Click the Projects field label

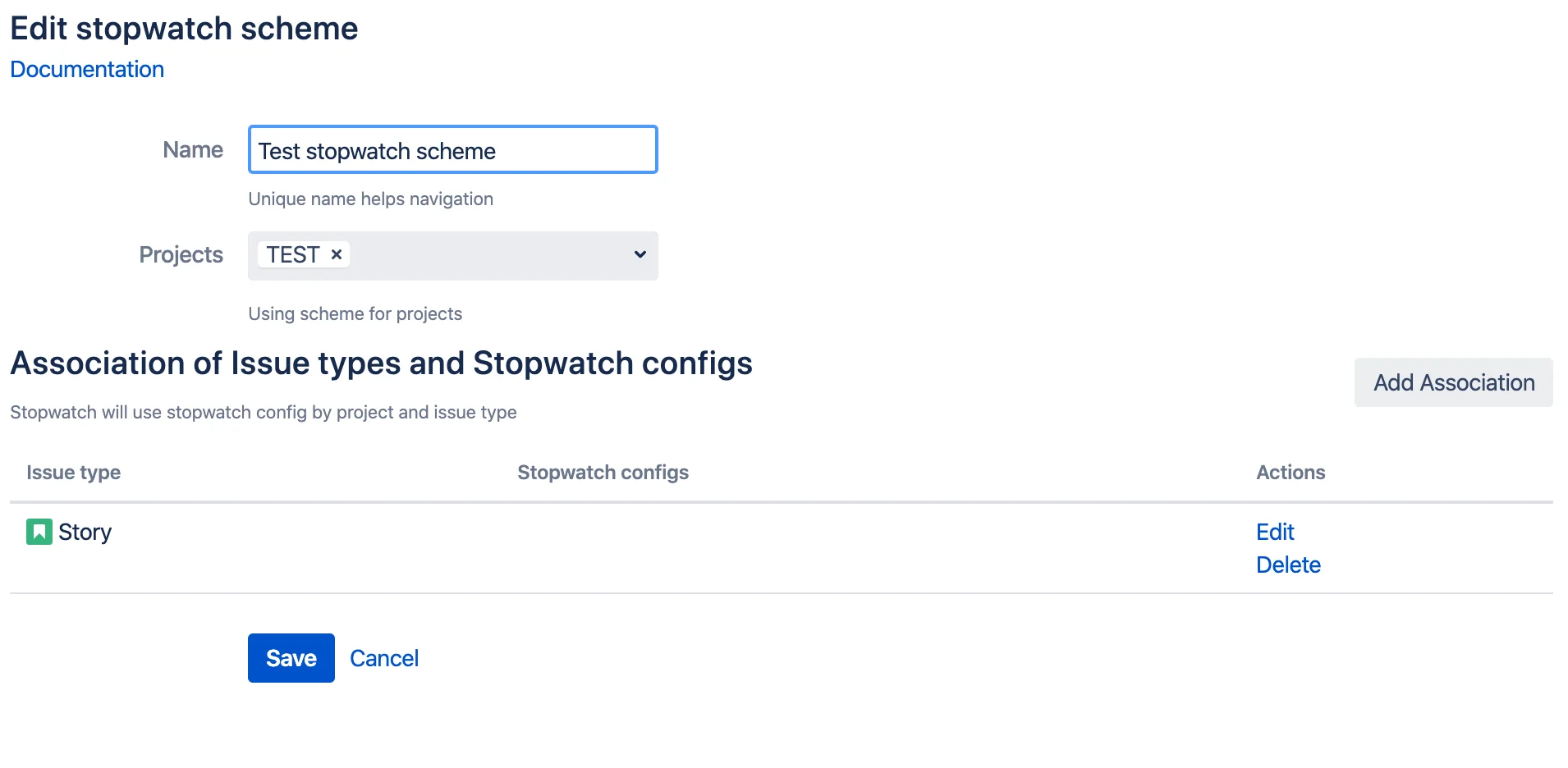[x=181, y=255]
